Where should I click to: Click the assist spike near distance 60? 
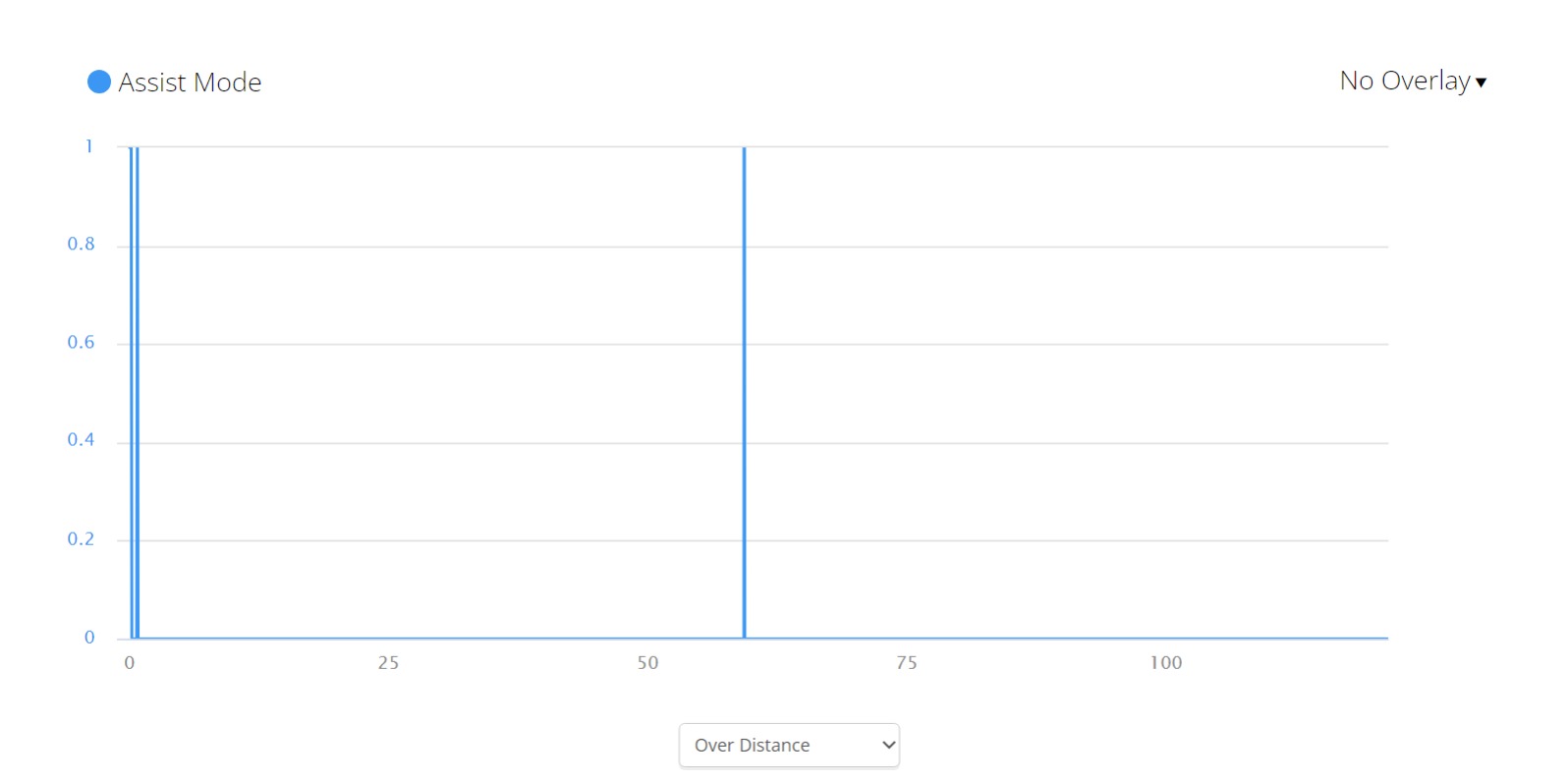coord(745,393)
